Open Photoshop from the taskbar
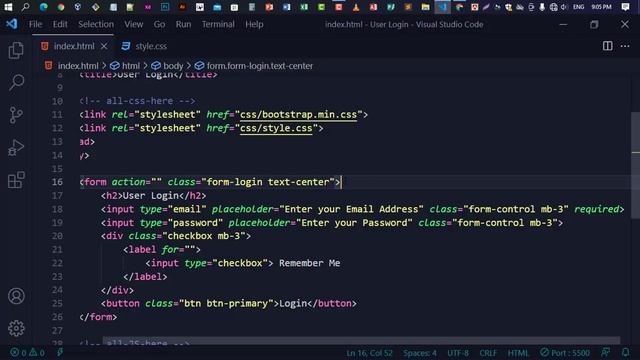The image size is (640, 360). (x=165, y=7)
